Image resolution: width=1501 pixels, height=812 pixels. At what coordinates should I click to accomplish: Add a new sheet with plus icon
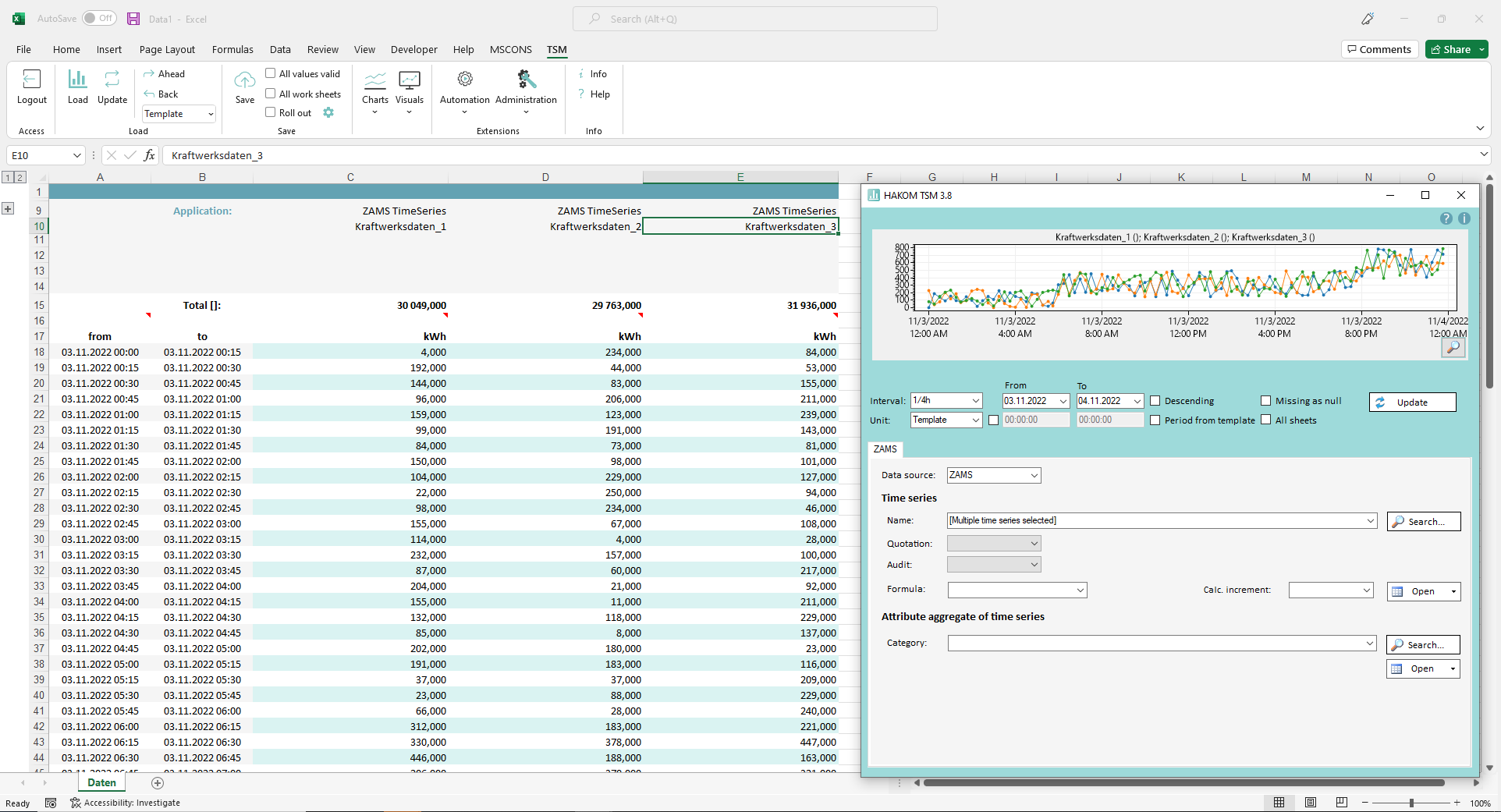tap(158, 783)
